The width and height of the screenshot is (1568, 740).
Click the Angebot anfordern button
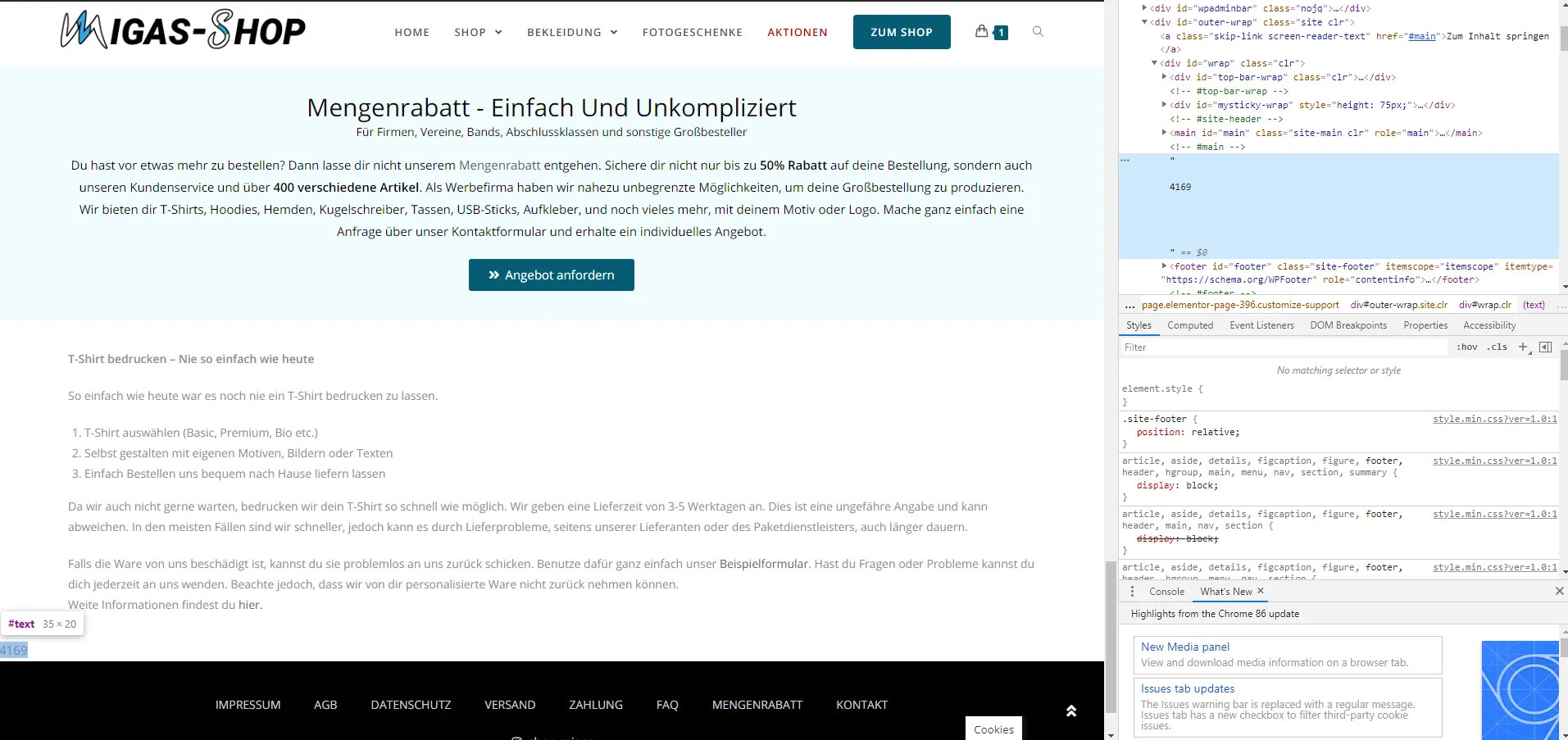click(552, 275)
